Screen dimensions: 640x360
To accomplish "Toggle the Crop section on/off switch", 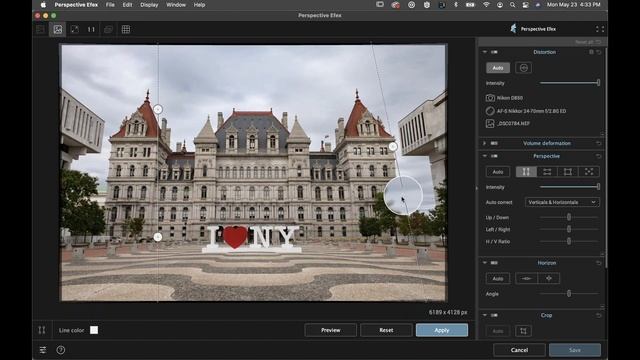I will tap(494, 315).
